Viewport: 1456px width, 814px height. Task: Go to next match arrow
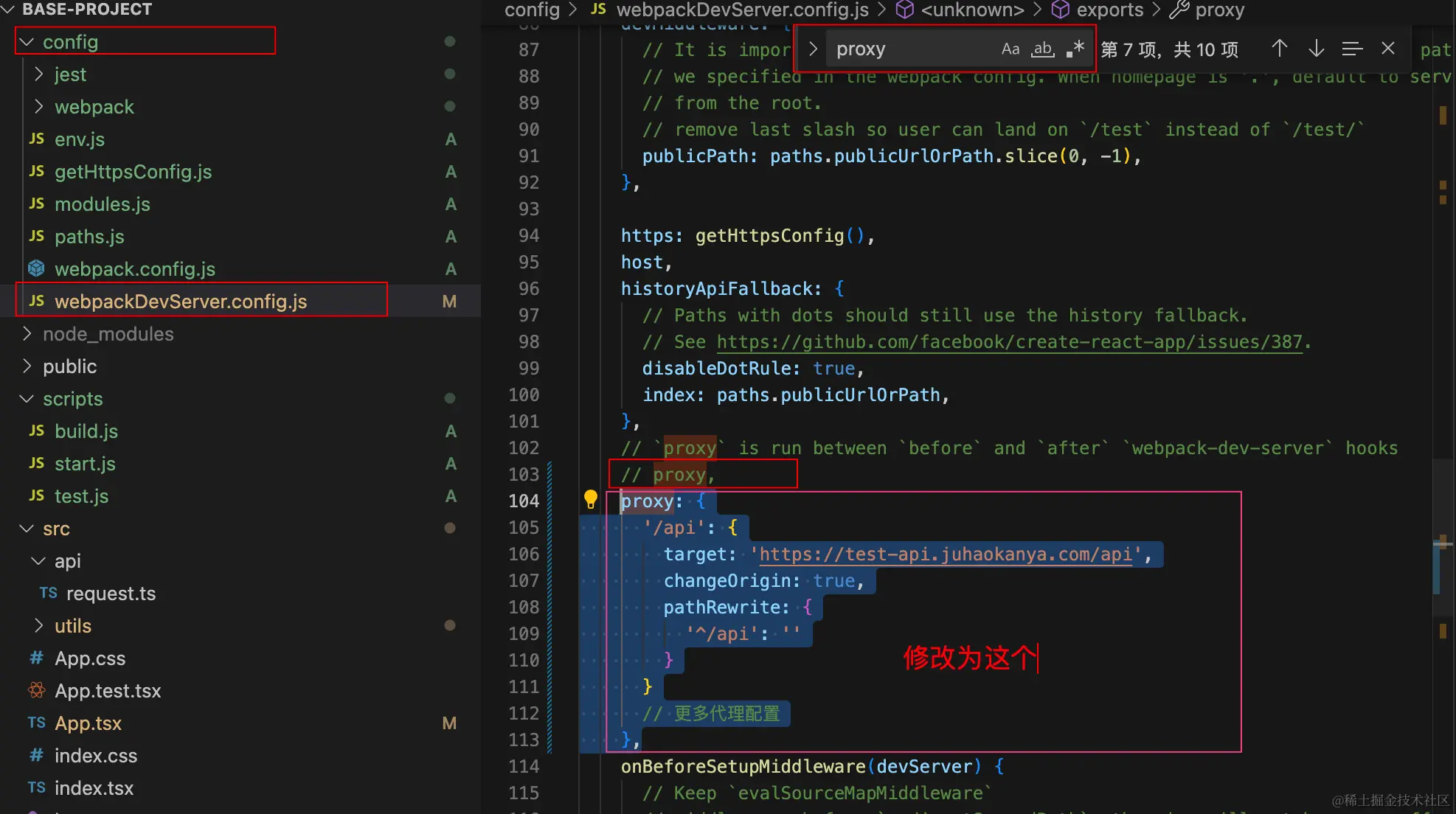[1316, 49]
